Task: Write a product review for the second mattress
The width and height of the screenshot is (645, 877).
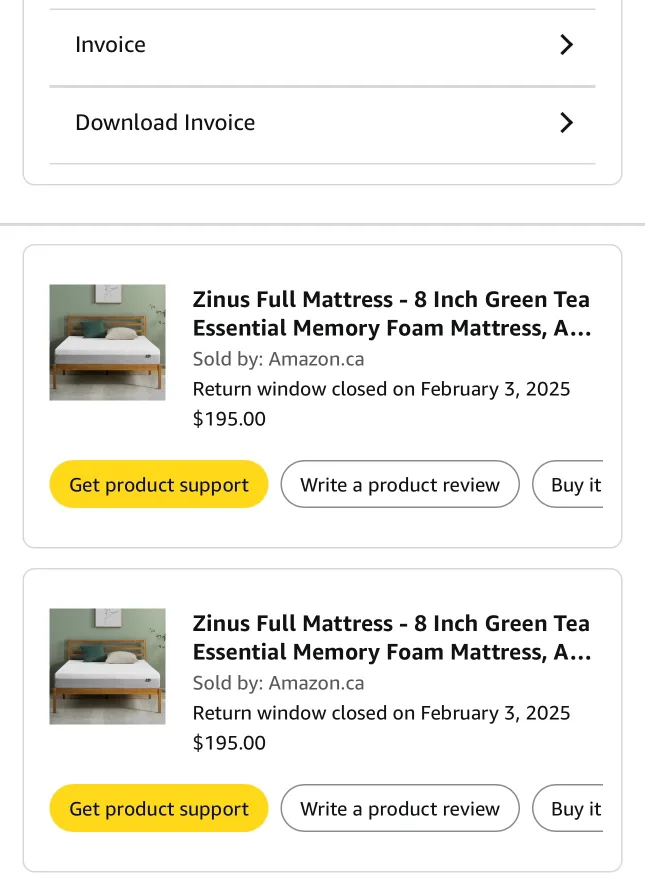Action: point(400,808)
